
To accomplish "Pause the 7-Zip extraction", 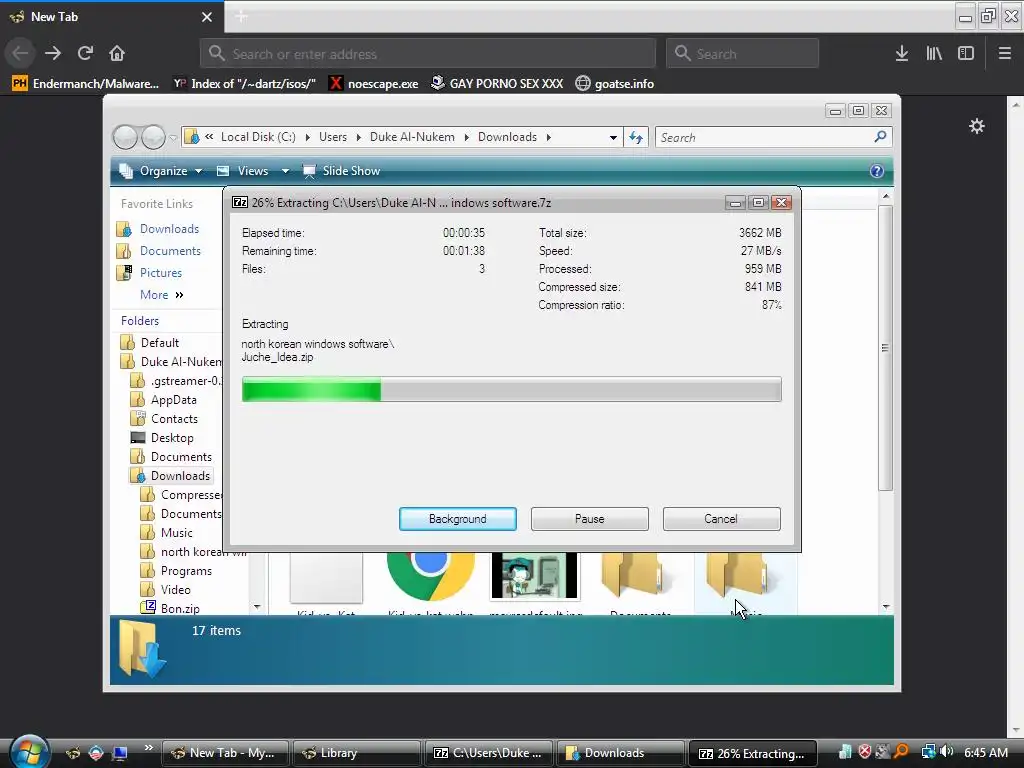I will click(x=590, y=519).
